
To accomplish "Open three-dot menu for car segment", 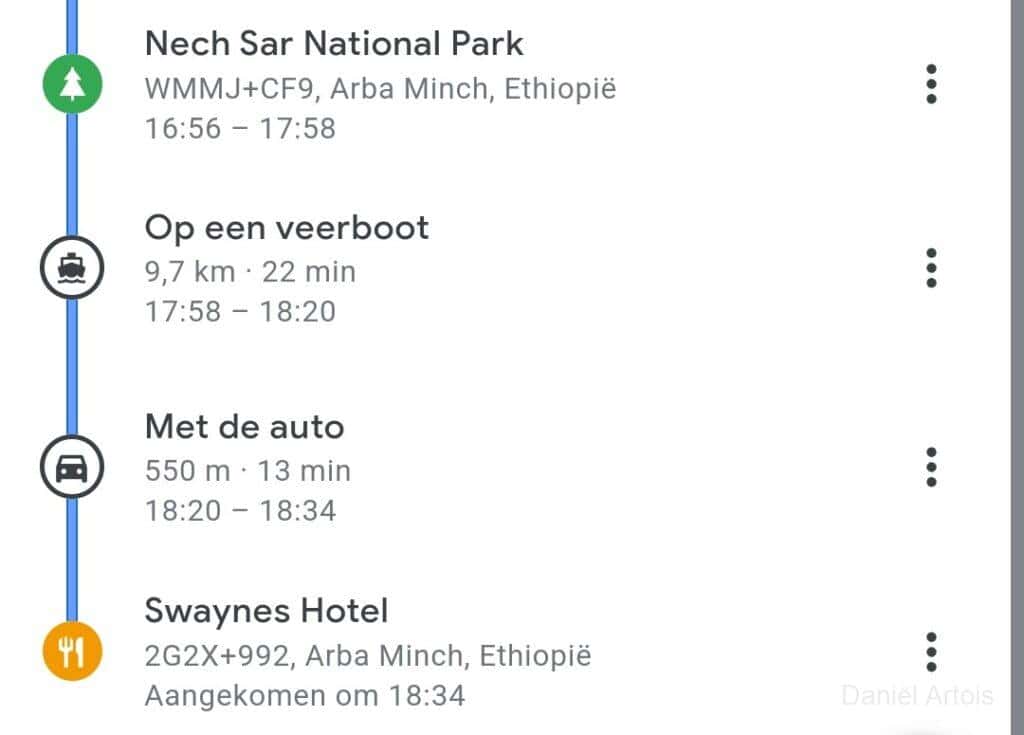I will [x=931, y=467].
